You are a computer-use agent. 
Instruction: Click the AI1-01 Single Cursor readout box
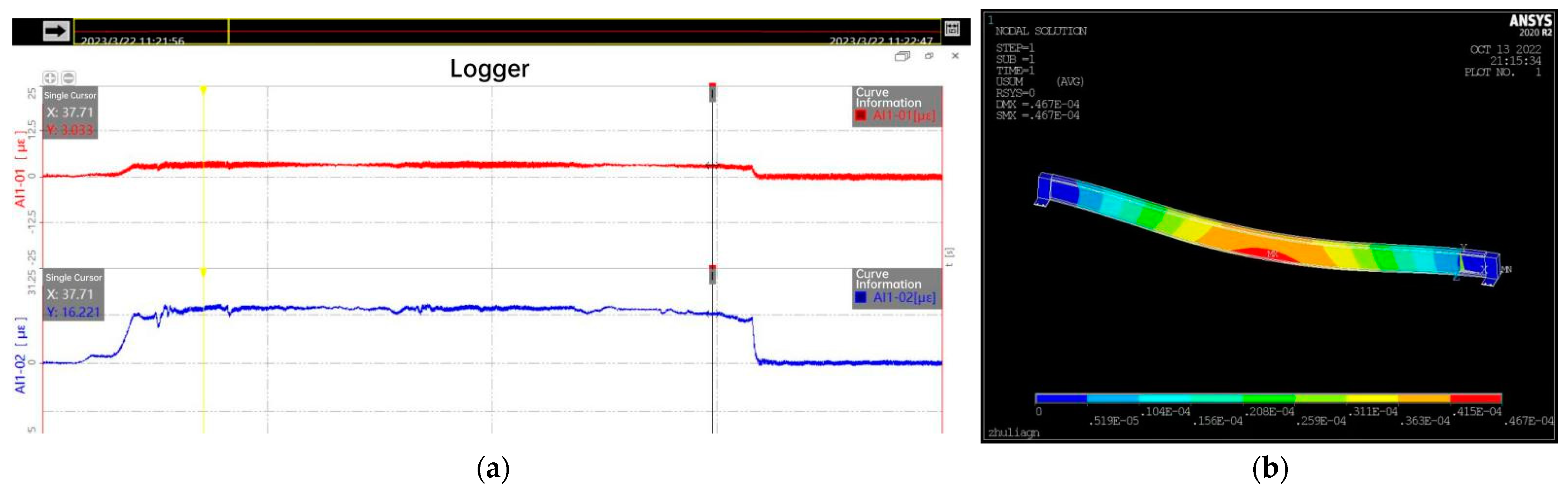tap(70, 113)
